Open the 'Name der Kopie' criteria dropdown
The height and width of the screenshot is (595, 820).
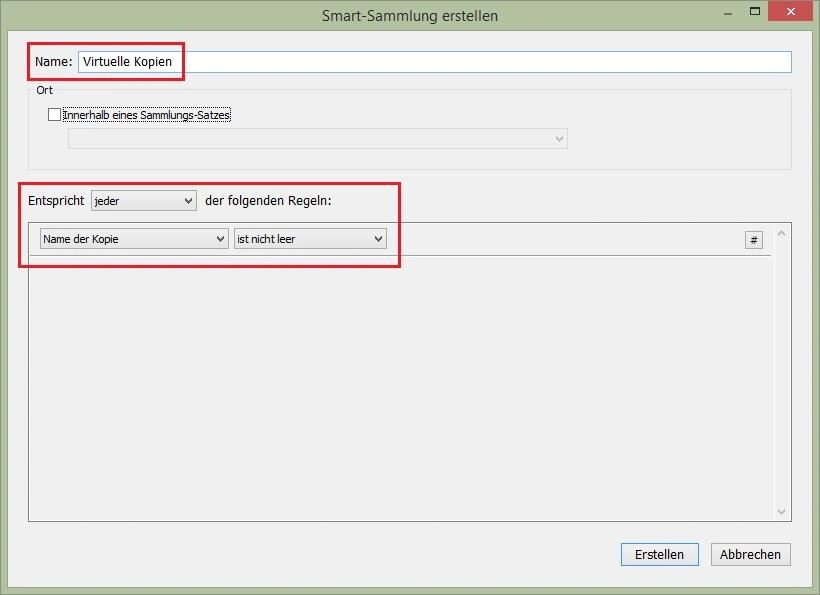[x=134, y=239]
